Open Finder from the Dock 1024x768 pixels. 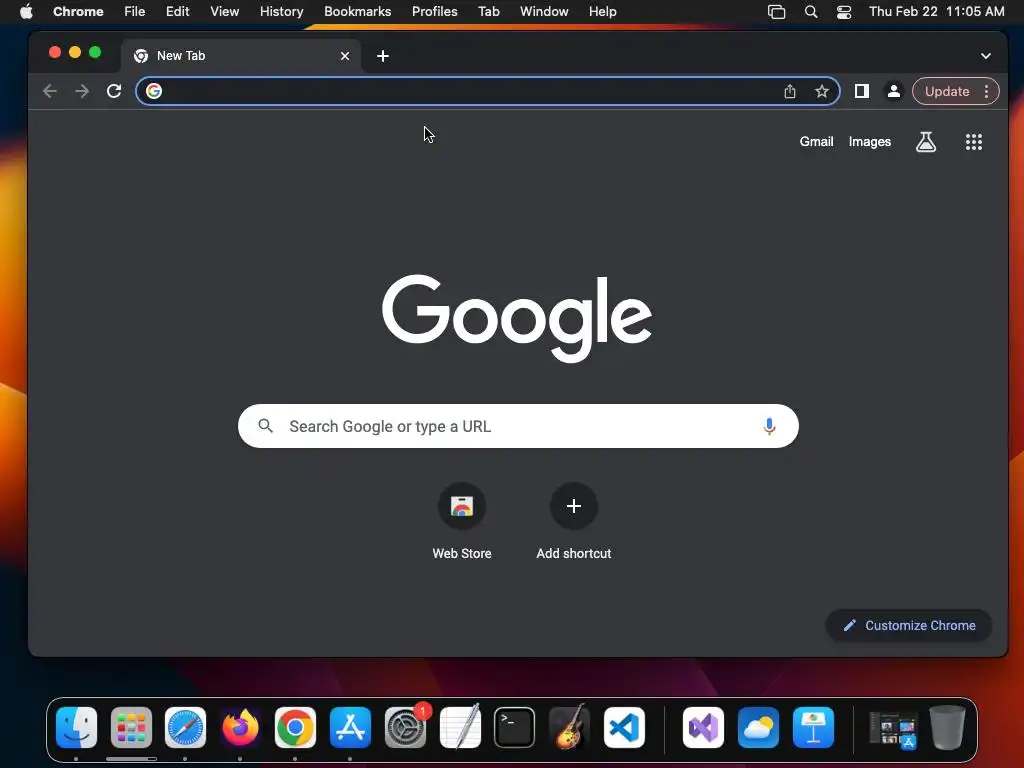tap(76, 727)
